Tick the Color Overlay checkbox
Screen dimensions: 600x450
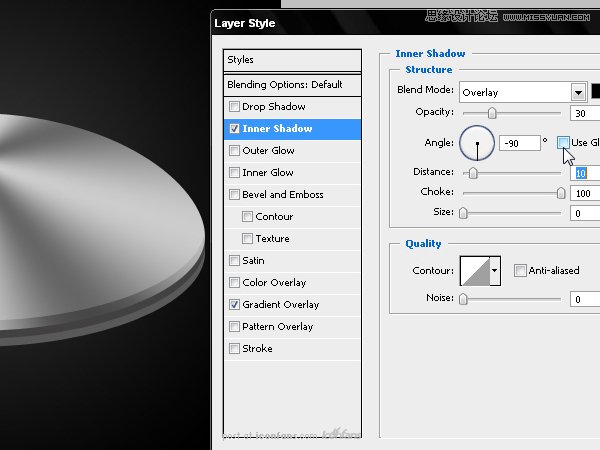234,282
